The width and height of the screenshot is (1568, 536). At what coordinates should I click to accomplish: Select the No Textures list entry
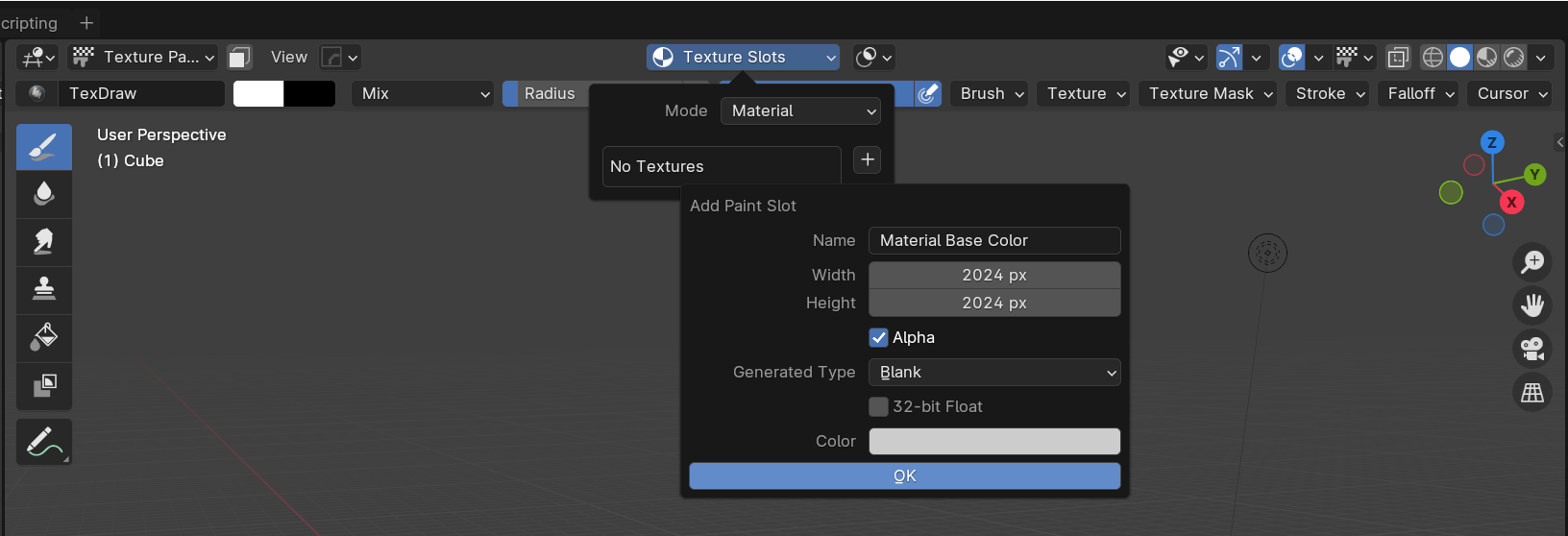pyautogui.click(x=722, y=166)
